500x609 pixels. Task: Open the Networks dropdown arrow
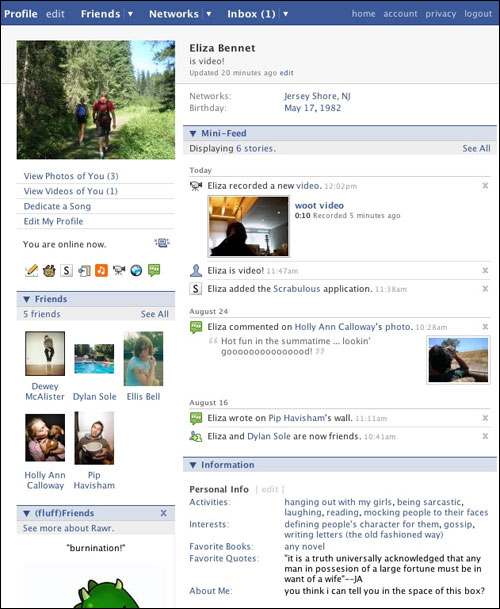[x=209, y=14]
